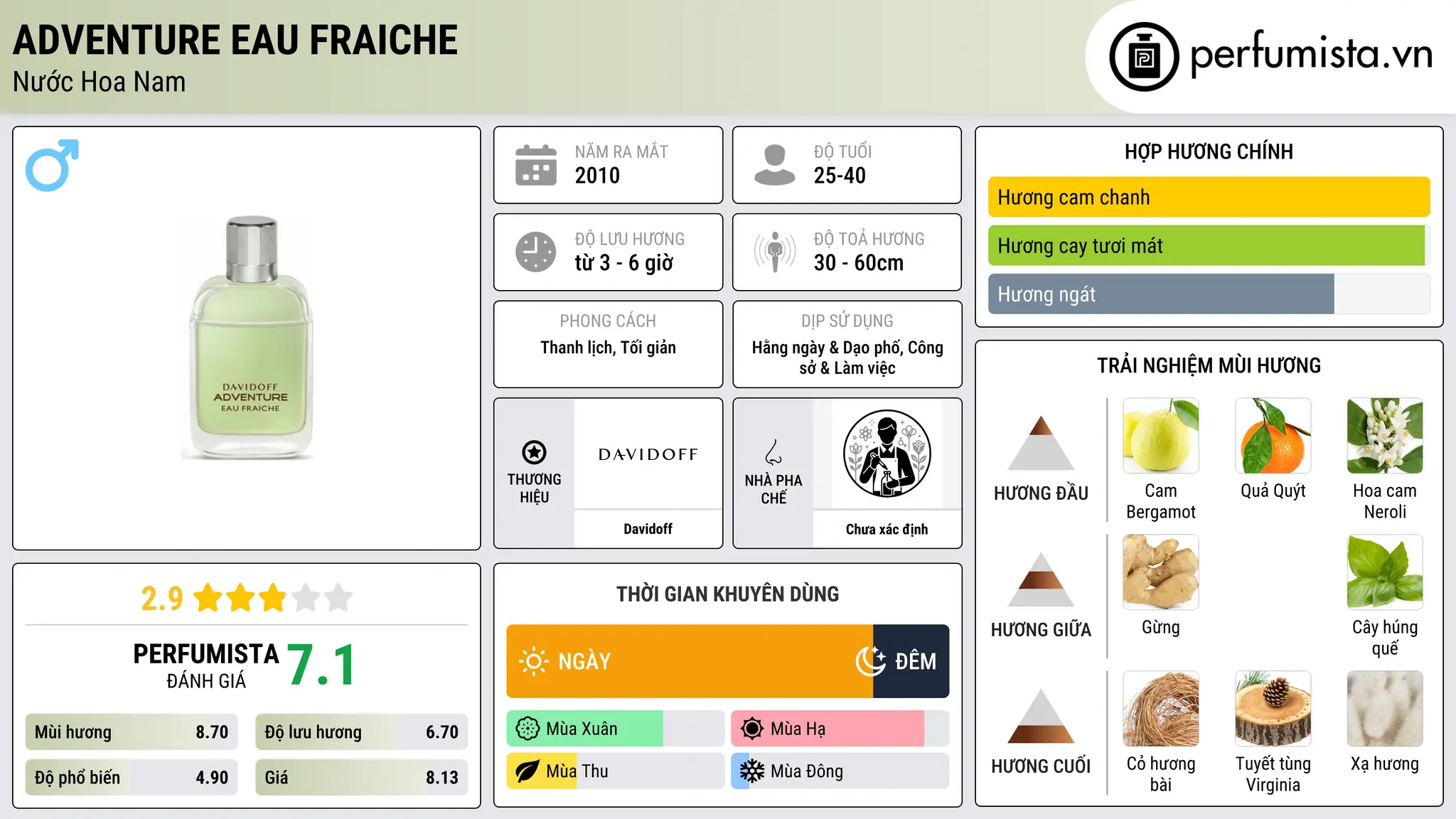Click the Mùa Thu season bar
The width and height of the screenshot is (1456, 819).
[616, 771]
